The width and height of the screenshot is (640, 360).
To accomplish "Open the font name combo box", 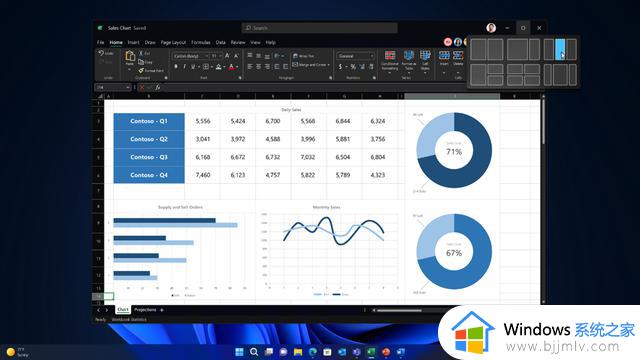I will 191,56.
